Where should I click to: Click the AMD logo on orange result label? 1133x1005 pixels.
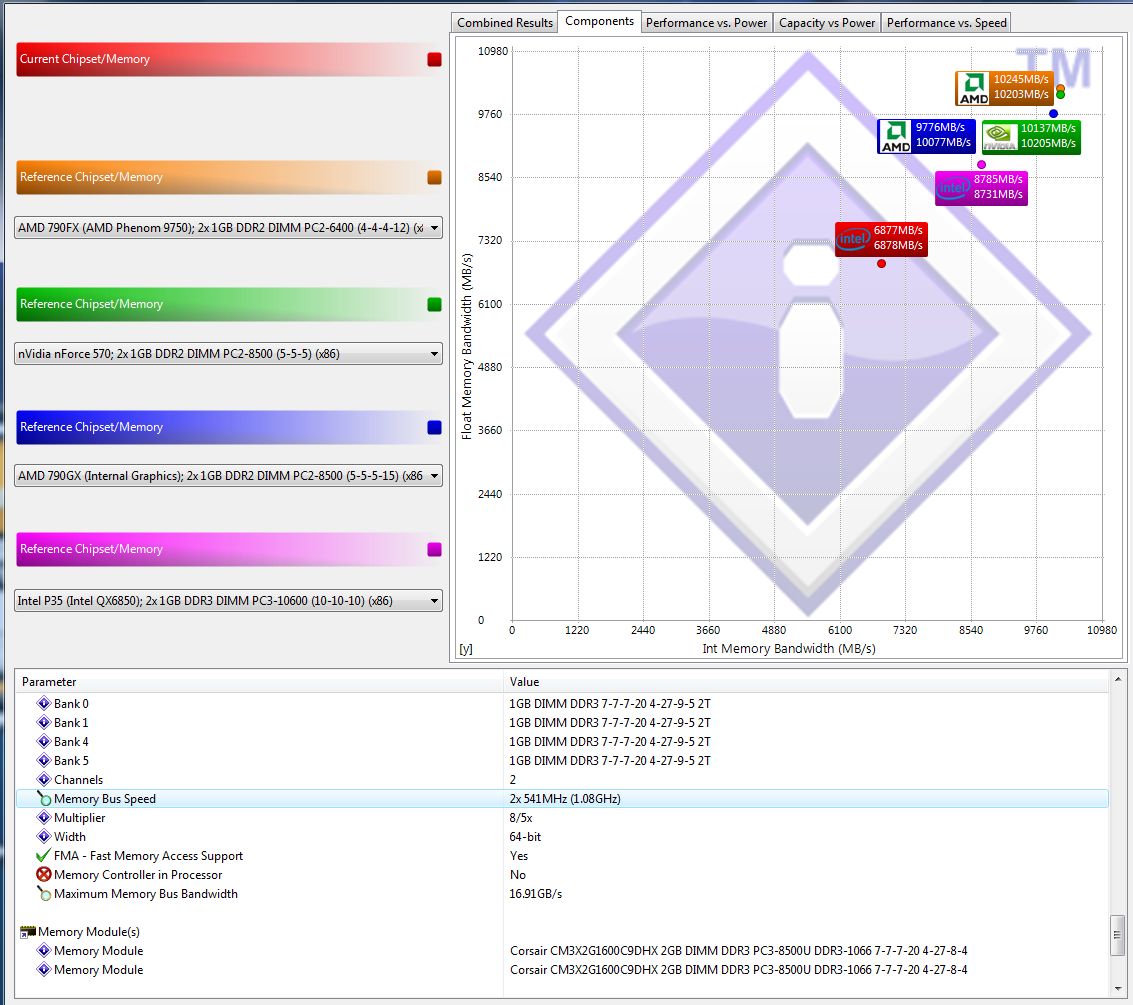click(x=973, y=88)
